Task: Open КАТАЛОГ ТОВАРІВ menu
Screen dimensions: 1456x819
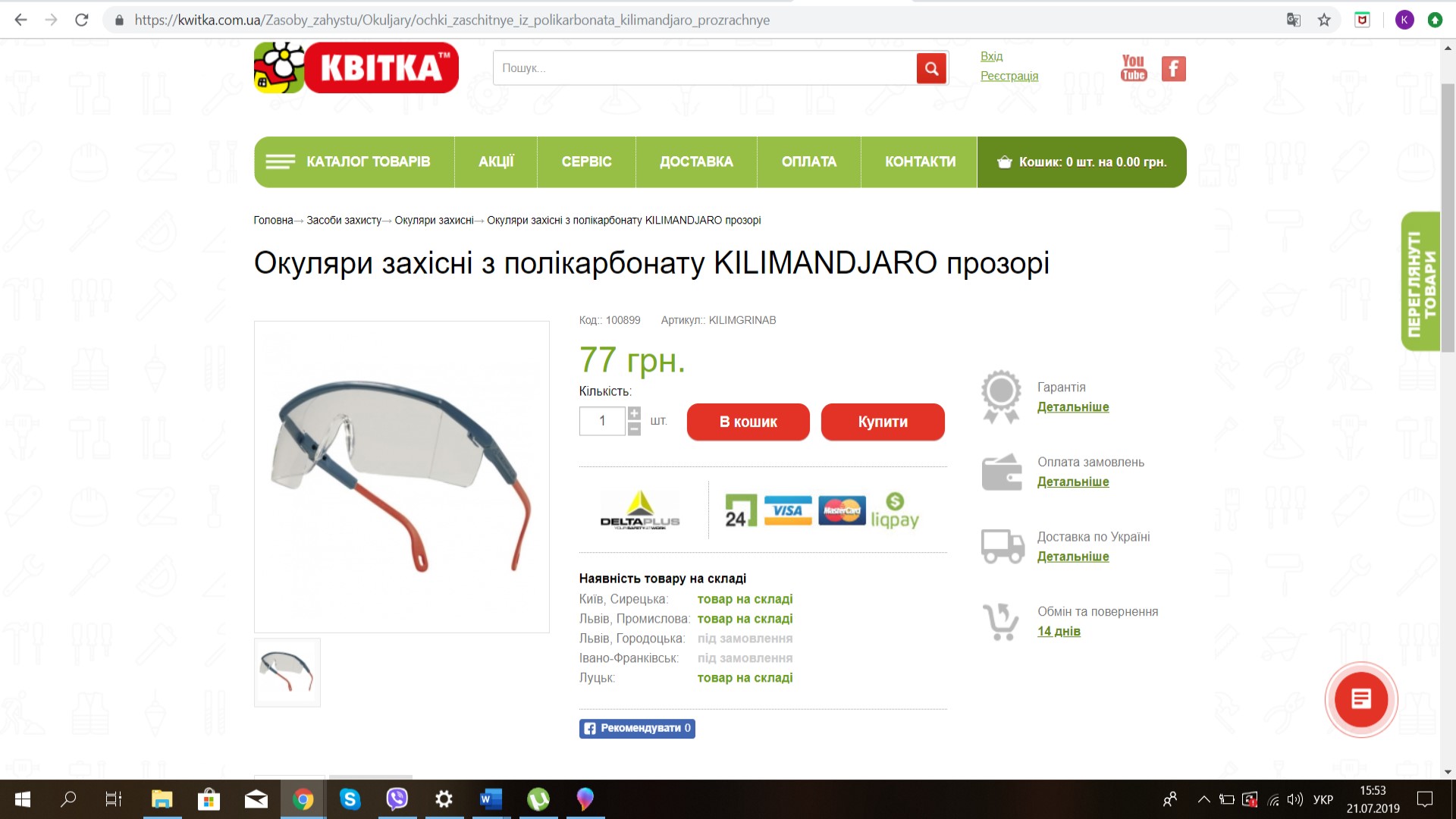Action: pos(354,162)
